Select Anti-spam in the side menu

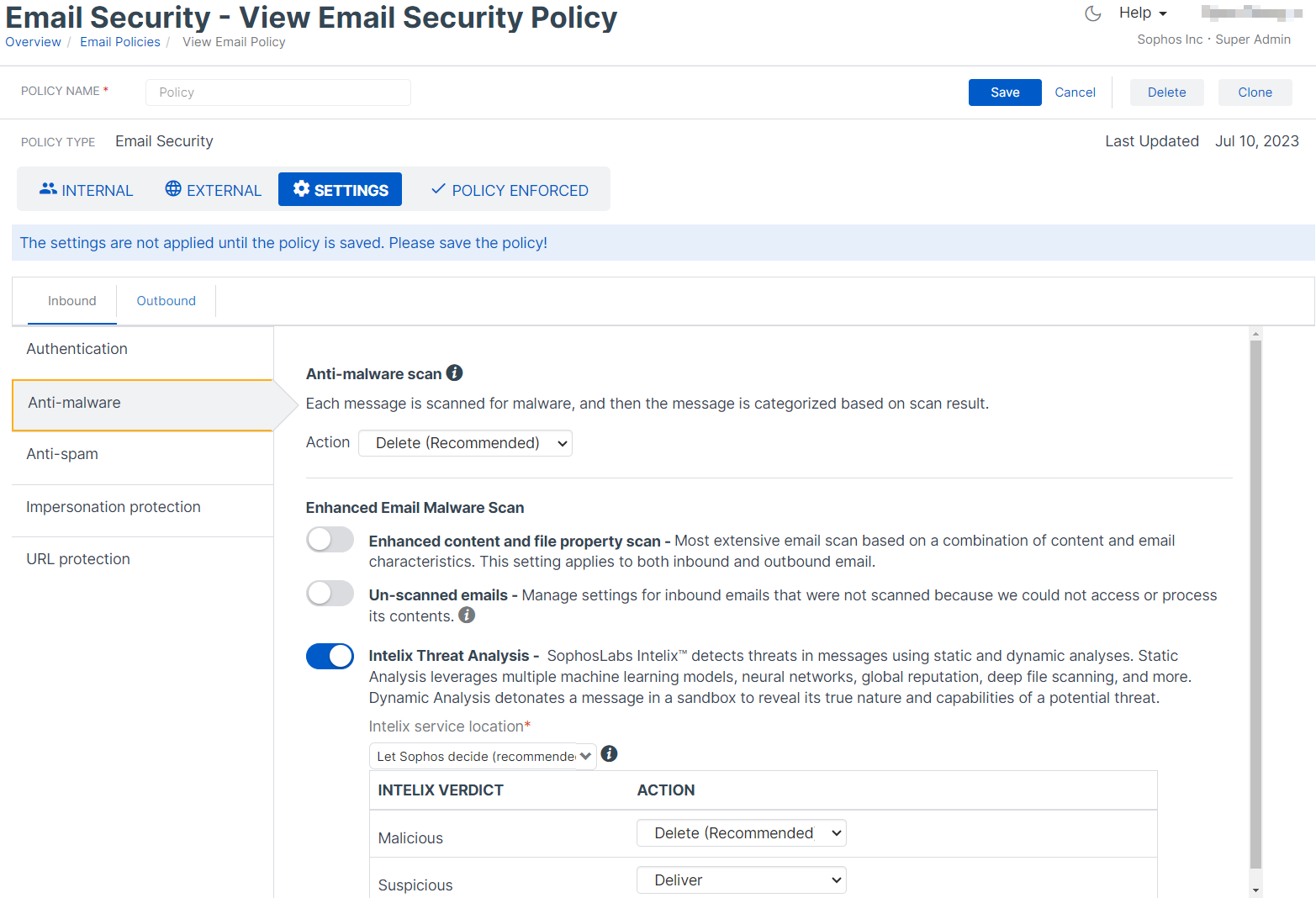pos(62,454)
